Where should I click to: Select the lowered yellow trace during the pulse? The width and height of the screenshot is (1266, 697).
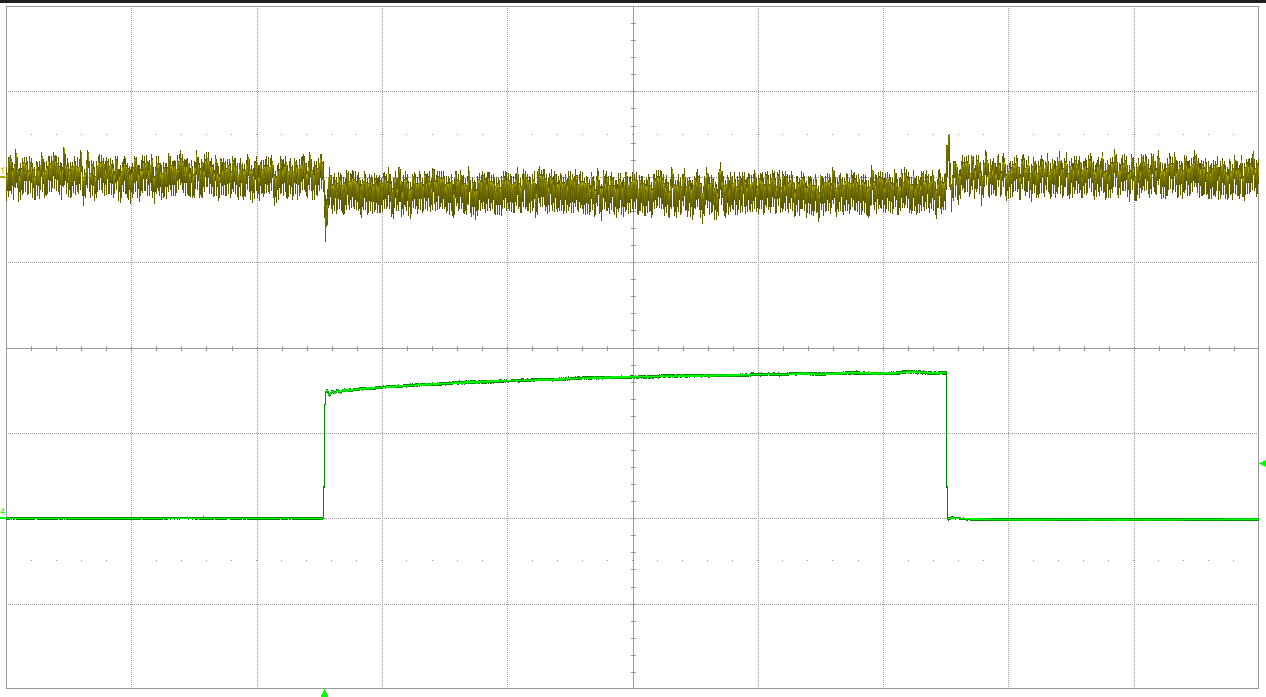[634, 192]
